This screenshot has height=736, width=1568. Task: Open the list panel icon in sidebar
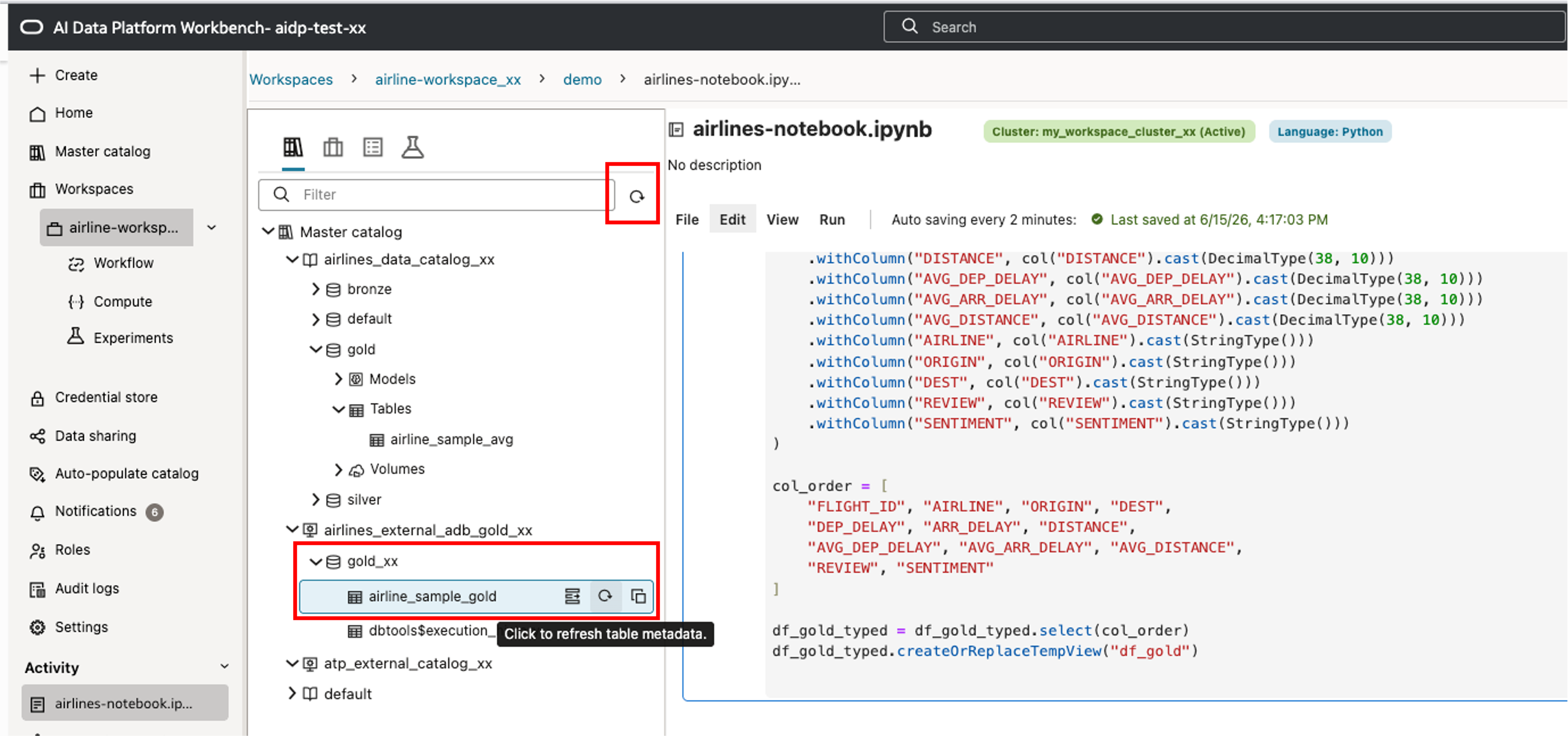(373, 147)
